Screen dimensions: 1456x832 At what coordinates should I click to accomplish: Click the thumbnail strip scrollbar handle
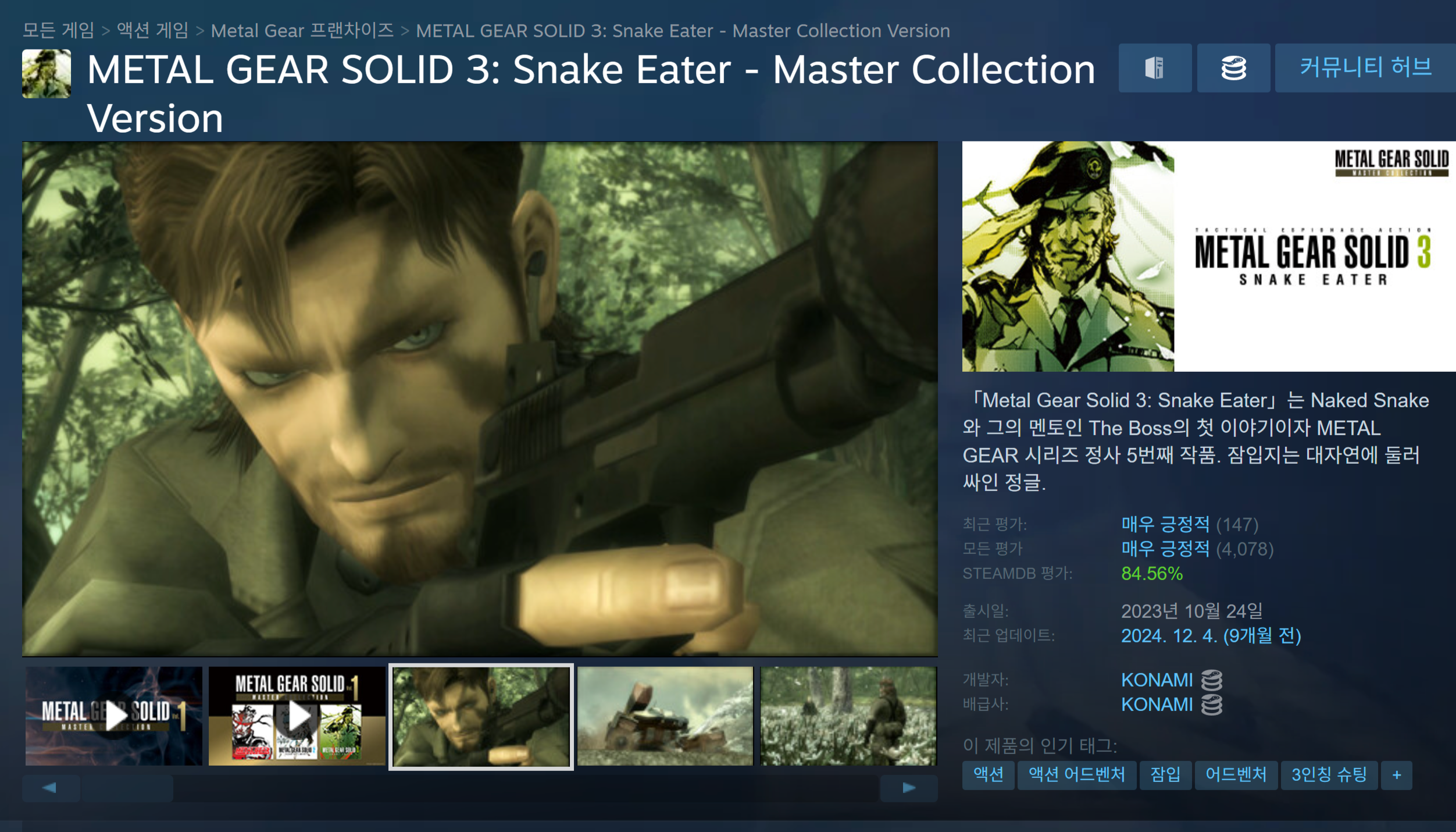(127, 788)
